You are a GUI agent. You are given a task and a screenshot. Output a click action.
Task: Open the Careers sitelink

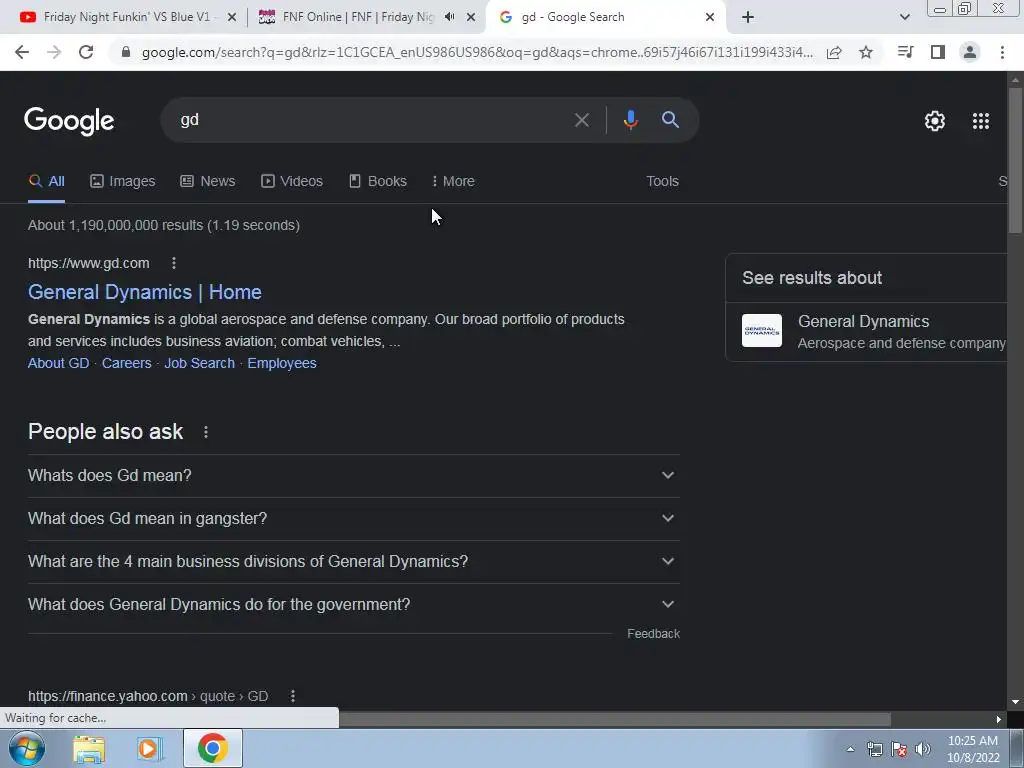point(127,363)
